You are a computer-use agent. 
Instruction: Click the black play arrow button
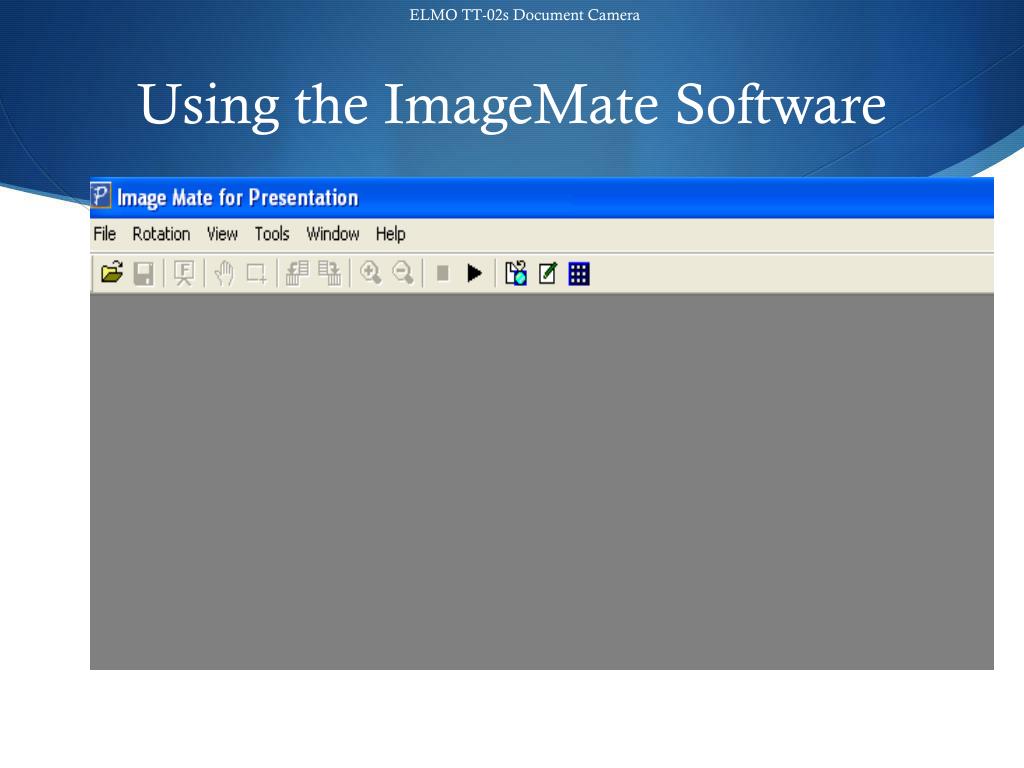click(475, 274)
